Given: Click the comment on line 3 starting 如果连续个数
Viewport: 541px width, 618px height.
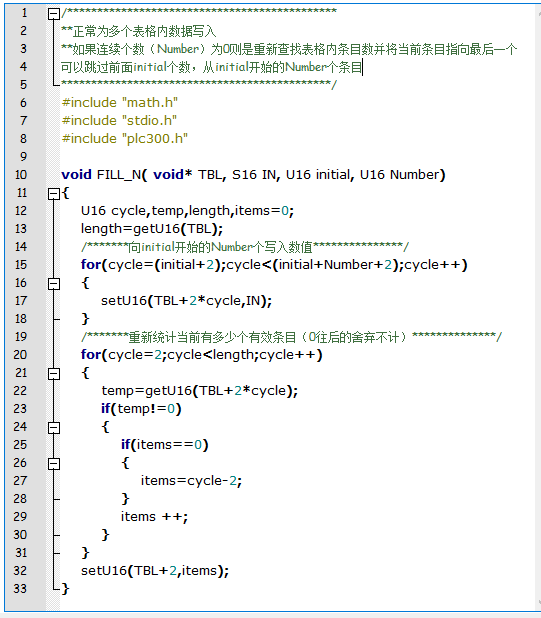Looking at the screenshot, I should click(289, 49).
